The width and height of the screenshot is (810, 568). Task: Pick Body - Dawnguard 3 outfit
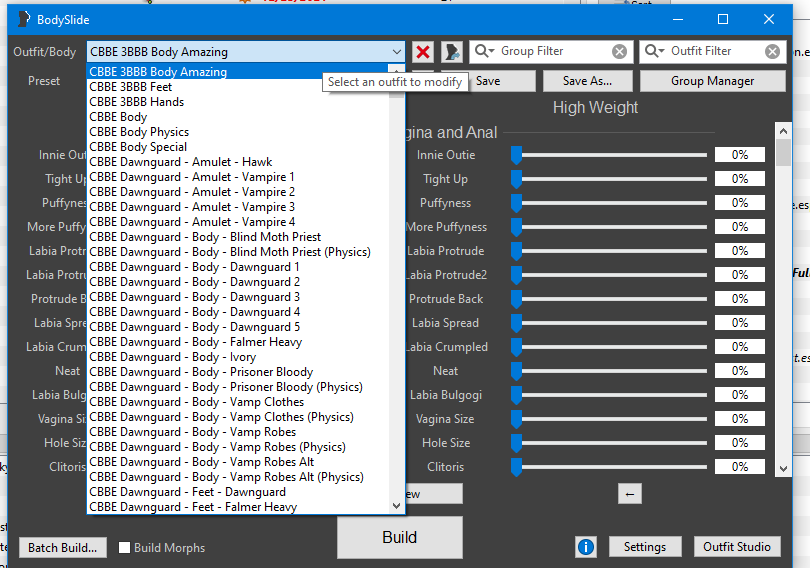click(x=237, y=296)
